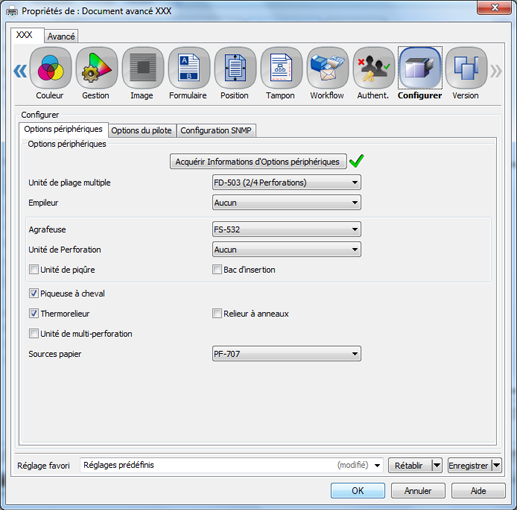Check Unité de multi-perforation
This screenshot has height=510, width=517.
tap(34, 333)
